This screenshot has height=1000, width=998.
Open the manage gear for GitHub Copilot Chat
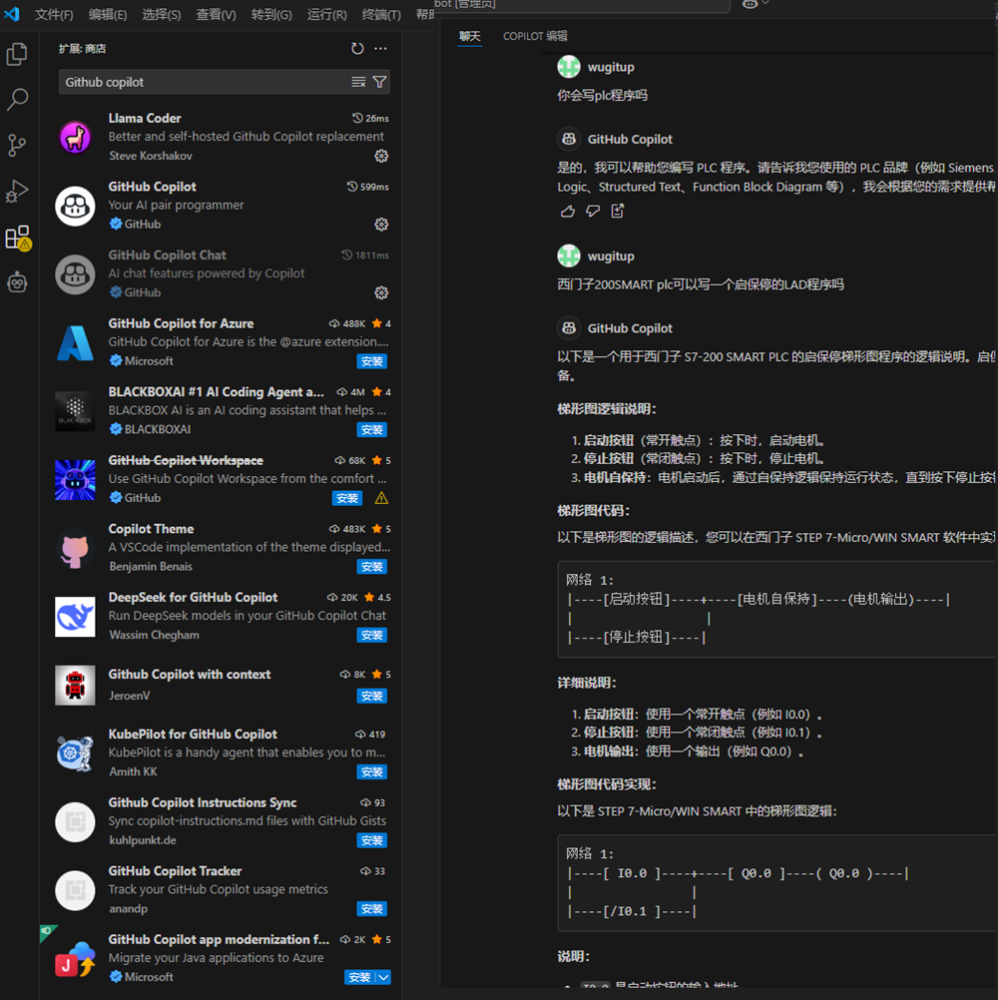[381, 293]
